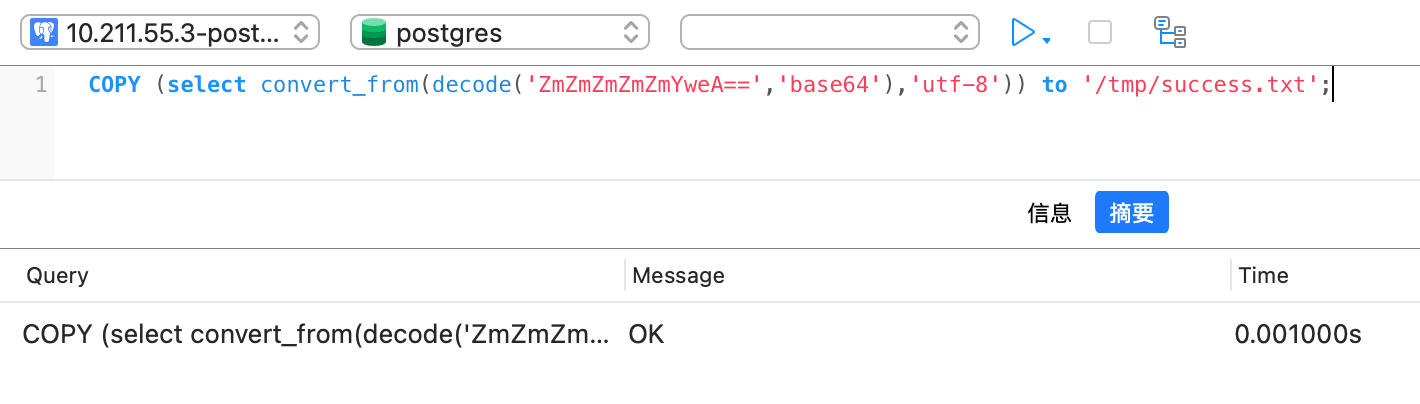
Task: Open run options arrow beside the play button
Action: coord(1046,40)
